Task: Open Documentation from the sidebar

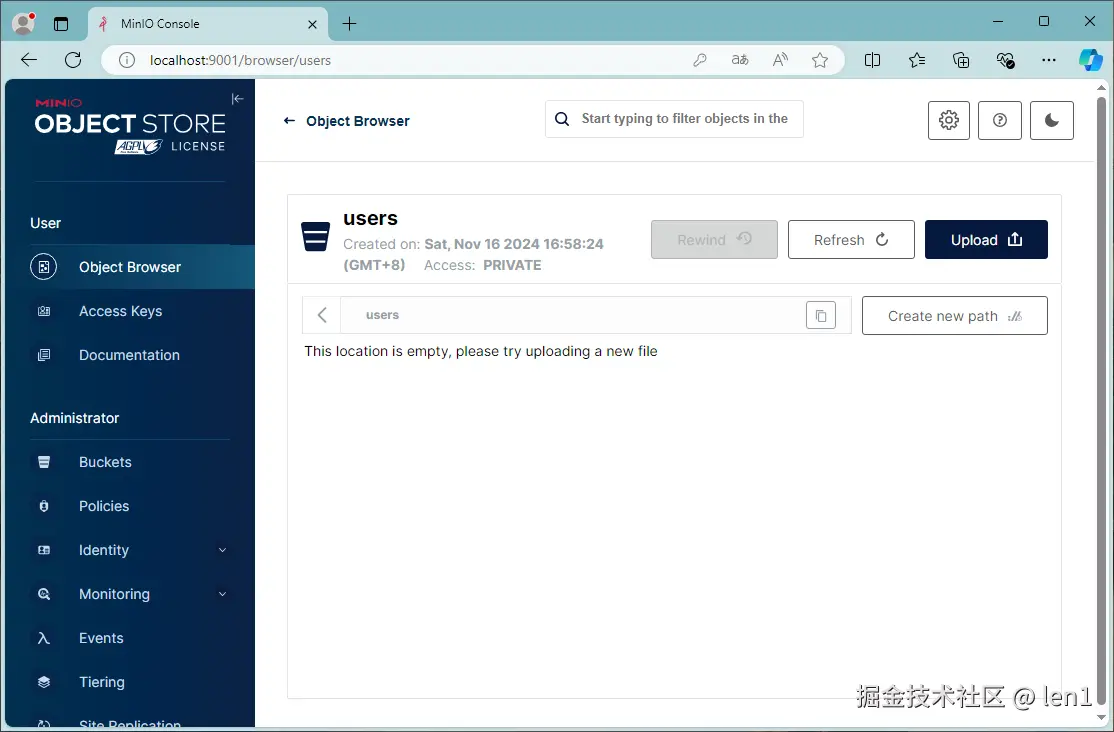Action: coord(130,355)
